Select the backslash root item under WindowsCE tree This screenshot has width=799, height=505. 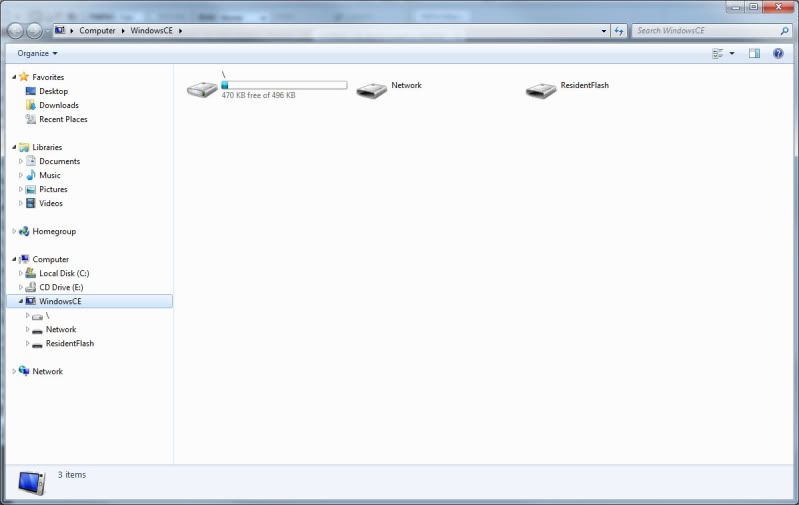click(x=47, y=315)
